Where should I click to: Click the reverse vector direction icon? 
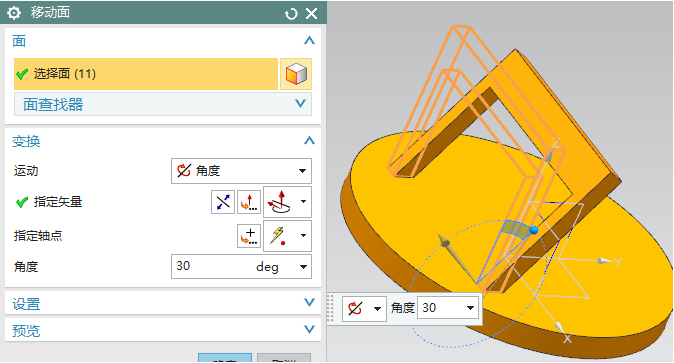[223, 202]
